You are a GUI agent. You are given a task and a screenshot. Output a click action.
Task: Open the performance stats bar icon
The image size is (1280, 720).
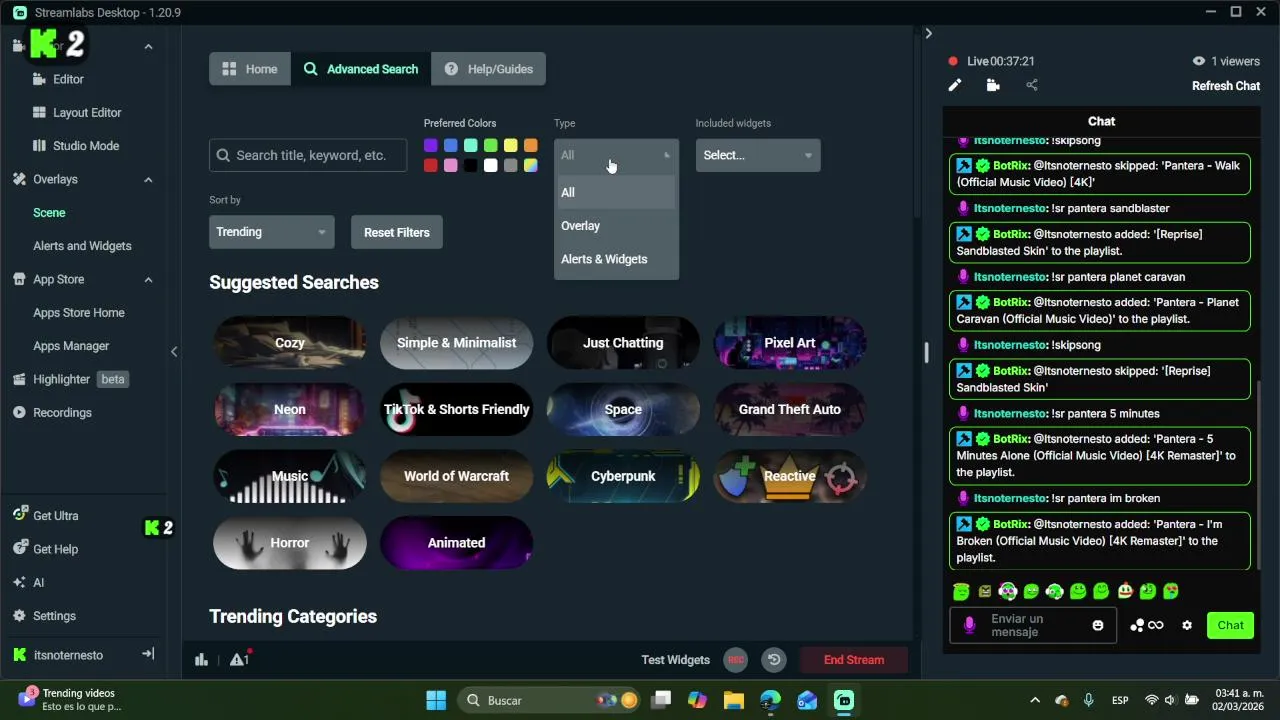coord(201,659)
